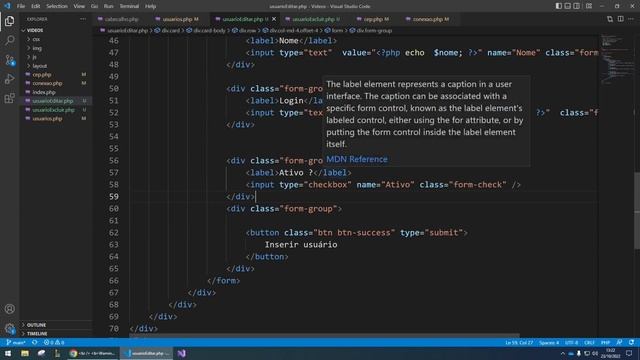Expand the js folder
Image resolution: width=640 pixels, height=360 pixels.
pyautogui.click(x=35, y=57)
